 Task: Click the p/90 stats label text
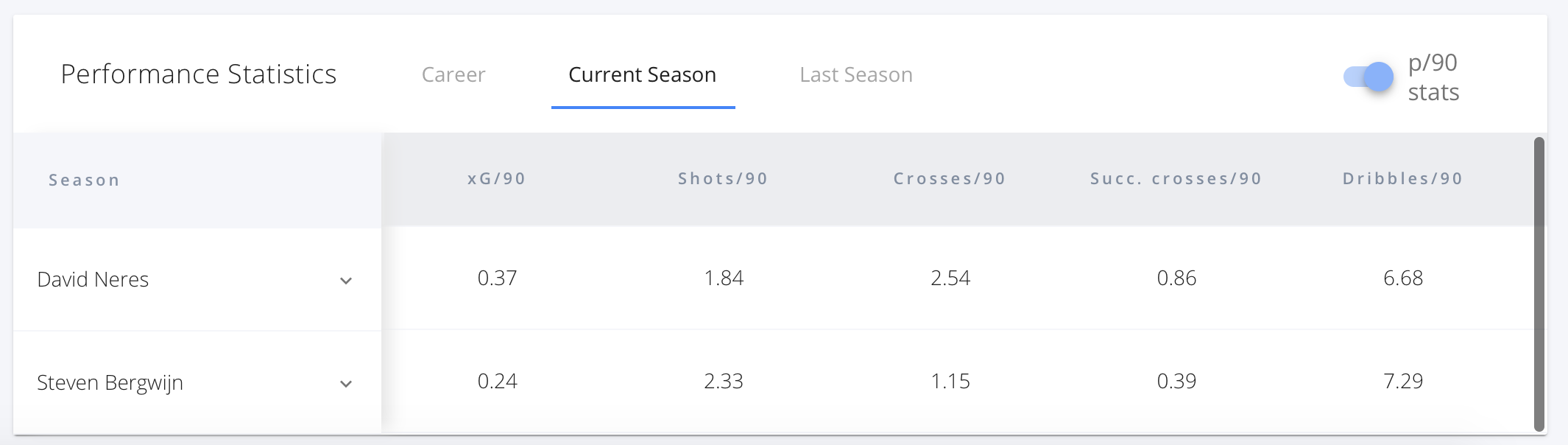[1433, 77]
